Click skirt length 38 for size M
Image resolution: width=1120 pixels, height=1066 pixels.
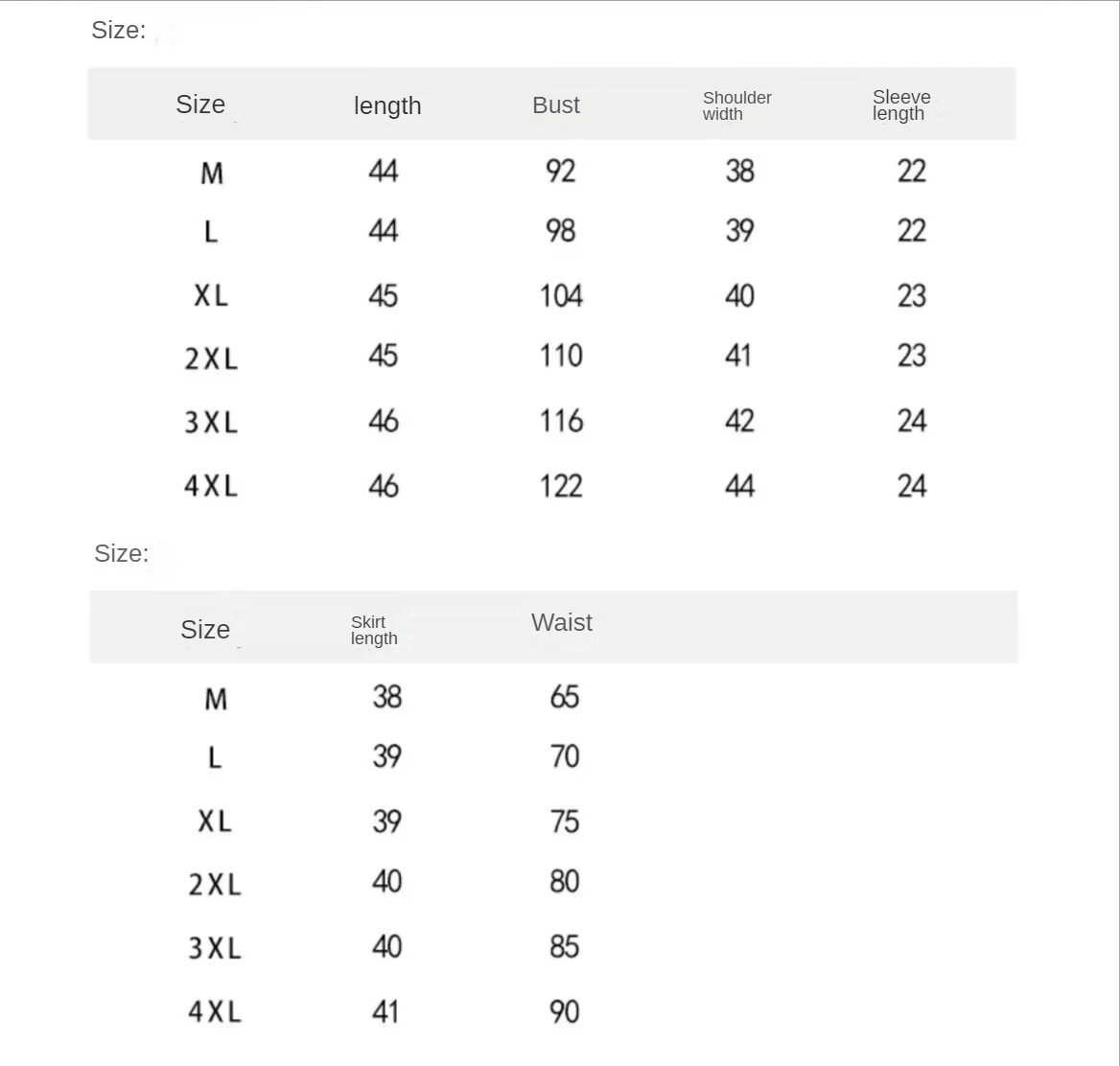click(387, 697)
